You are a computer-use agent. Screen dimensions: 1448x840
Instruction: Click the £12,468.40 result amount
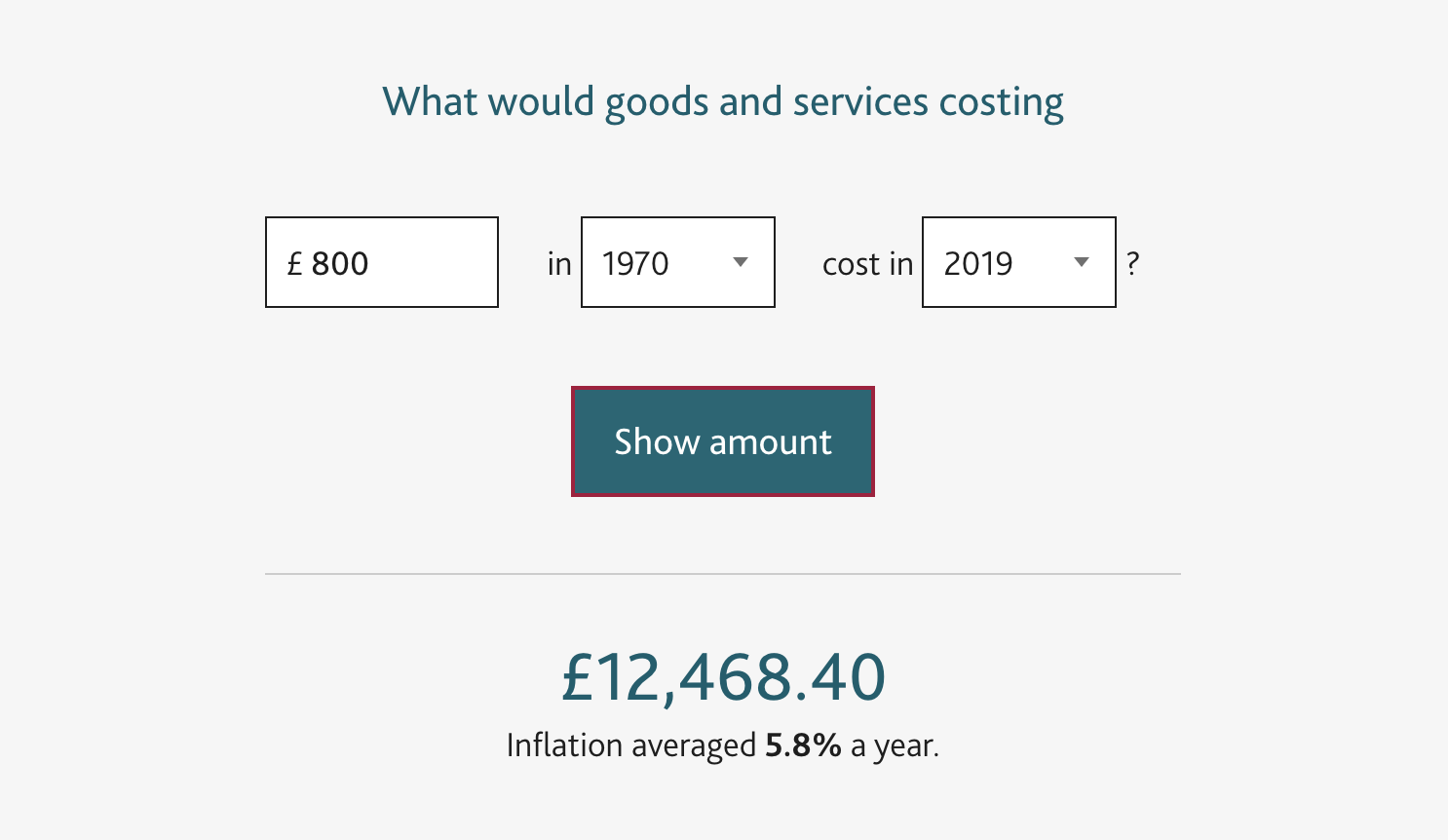723,677
